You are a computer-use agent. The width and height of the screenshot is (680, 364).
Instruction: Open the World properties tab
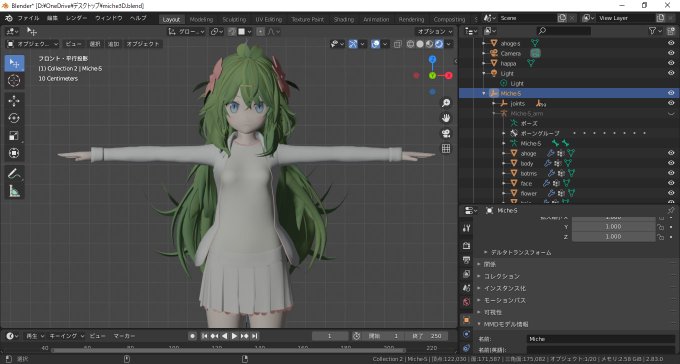[x=467, y=302]
